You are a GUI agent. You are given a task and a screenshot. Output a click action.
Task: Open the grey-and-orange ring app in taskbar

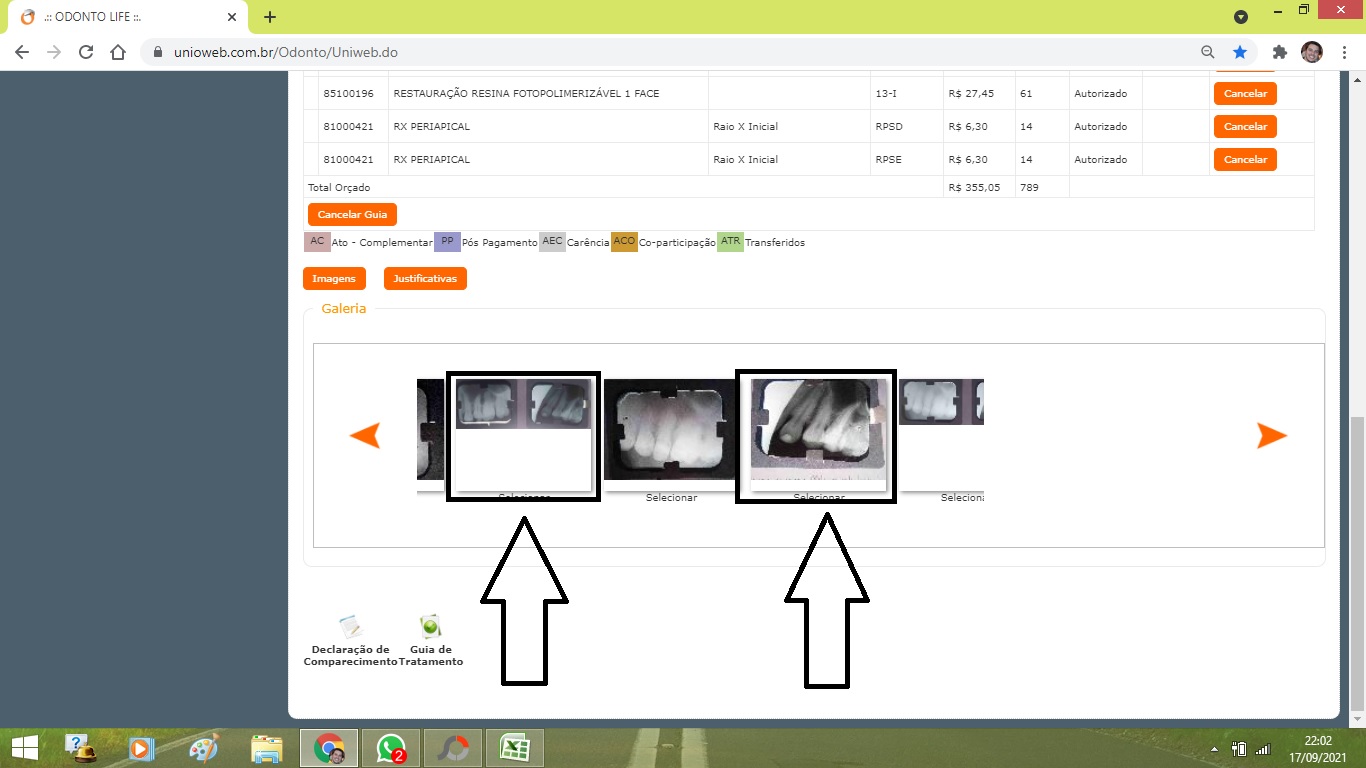pos(452,748)
